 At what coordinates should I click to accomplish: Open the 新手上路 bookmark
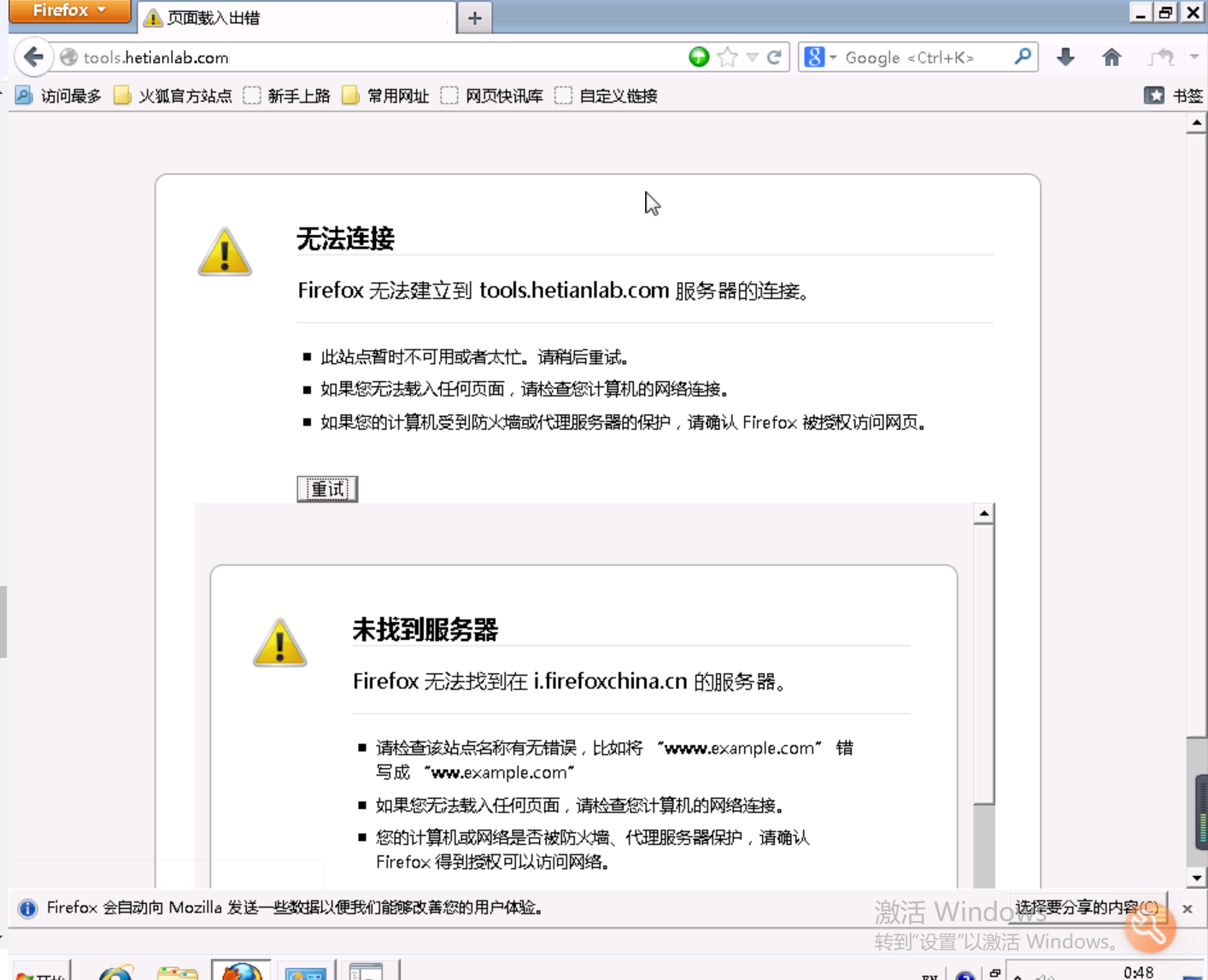click(x=287, y=96)
